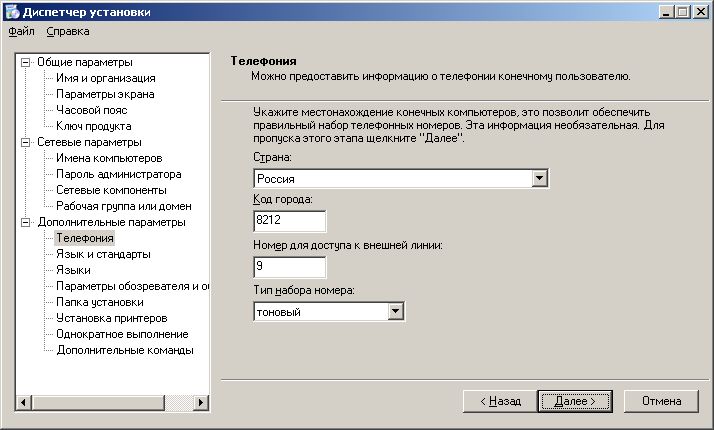Click the Отмена button
Viewport: 714px width, 430px height.
point(661,401)
